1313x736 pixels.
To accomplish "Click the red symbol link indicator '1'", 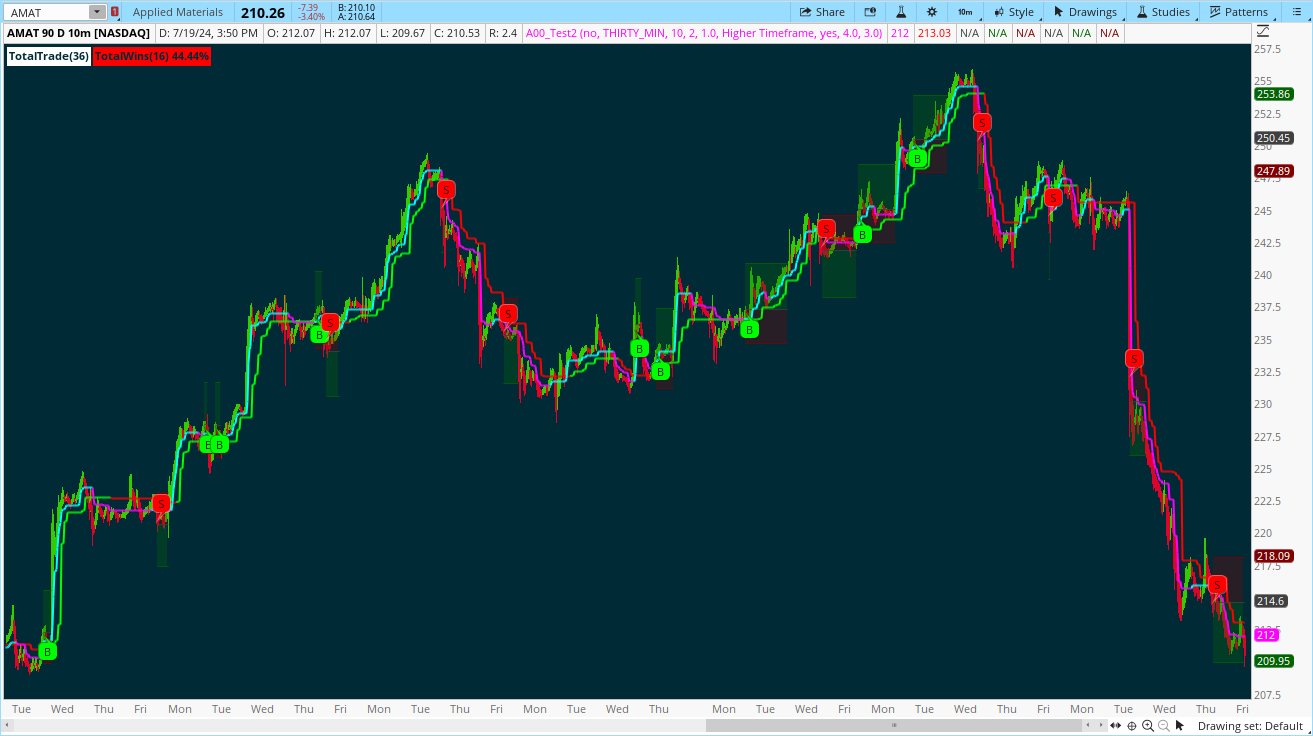I will tap(115, 12).
